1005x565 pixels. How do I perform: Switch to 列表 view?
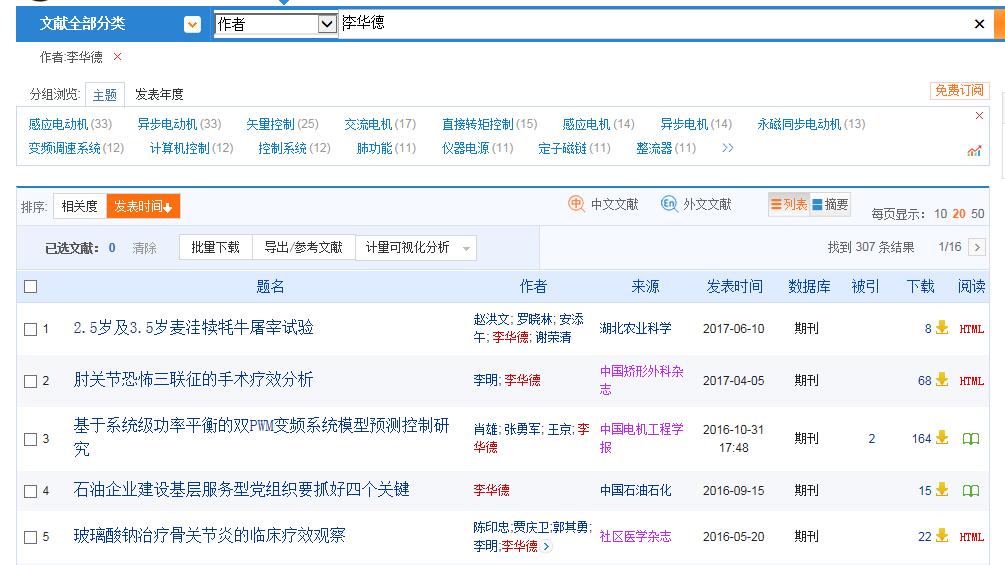(789, 204)
